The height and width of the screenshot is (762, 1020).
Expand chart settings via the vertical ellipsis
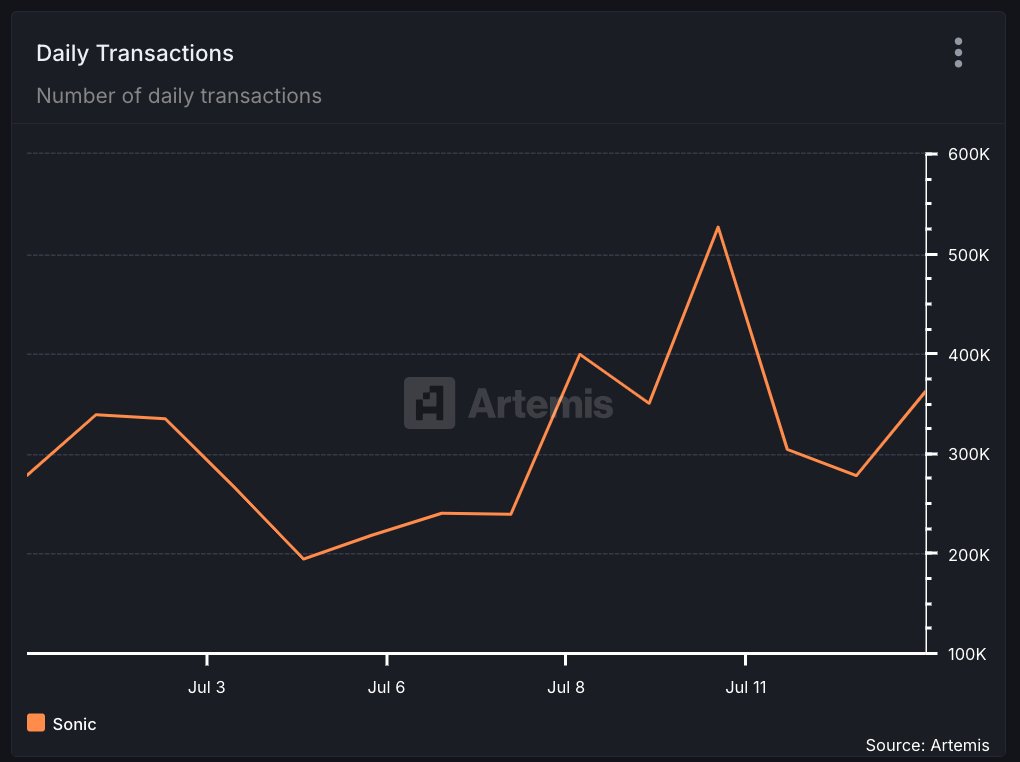[x=957, y=52]
